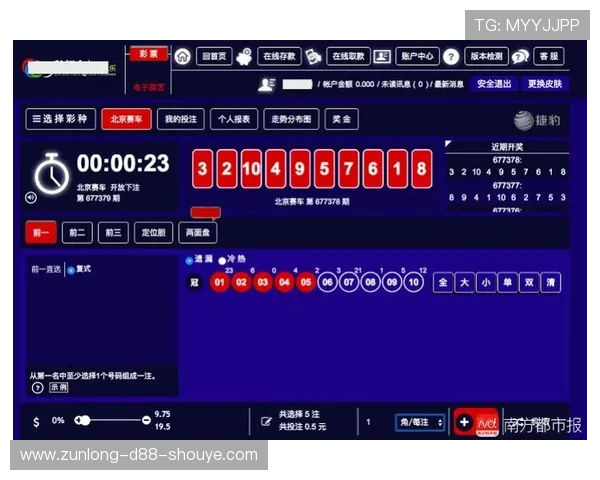Select the 遗漏 radio option

[x=188, y=260]
